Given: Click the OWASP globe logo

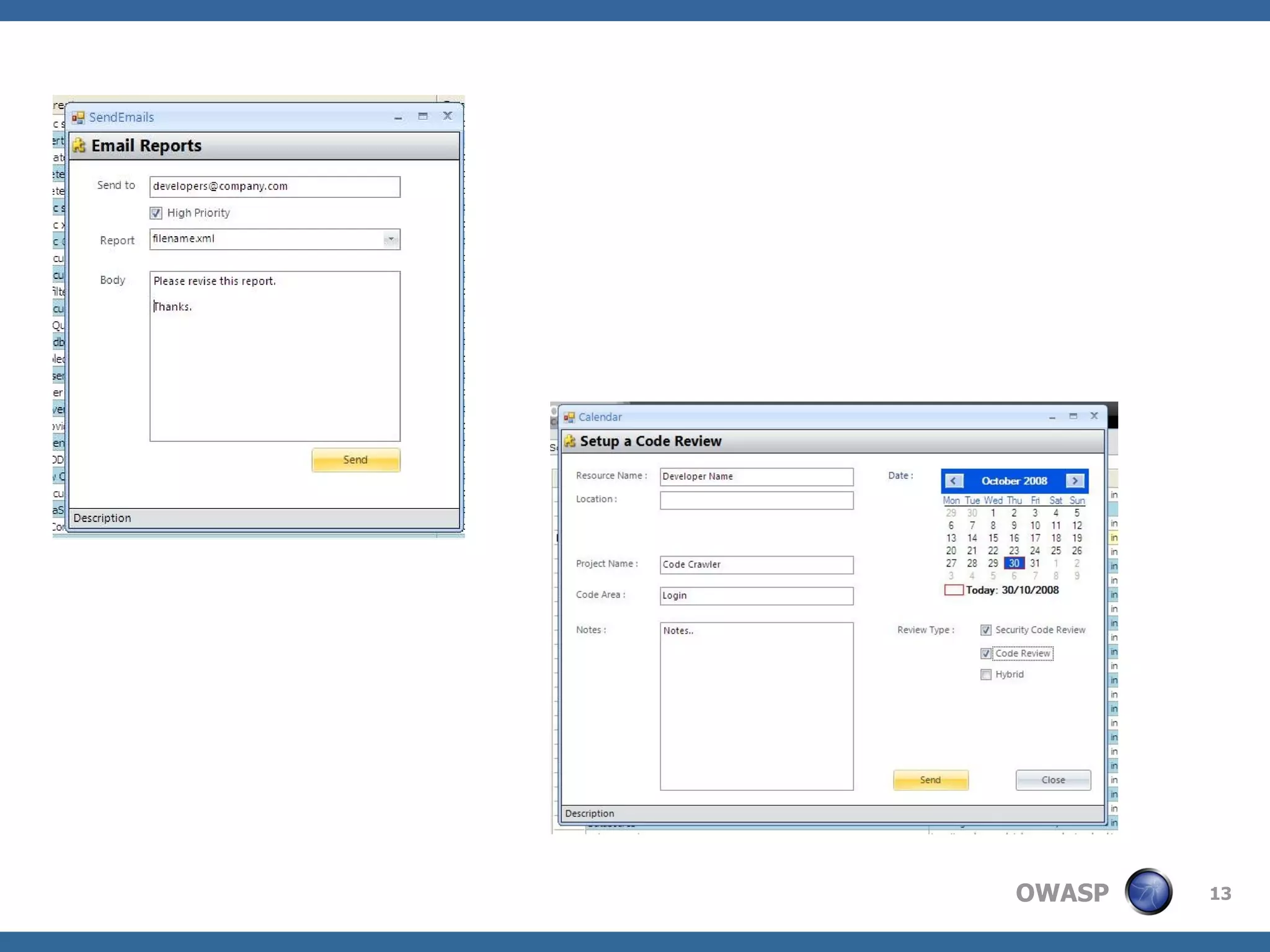Looking at the screenshot, I should click(1148, 892).
